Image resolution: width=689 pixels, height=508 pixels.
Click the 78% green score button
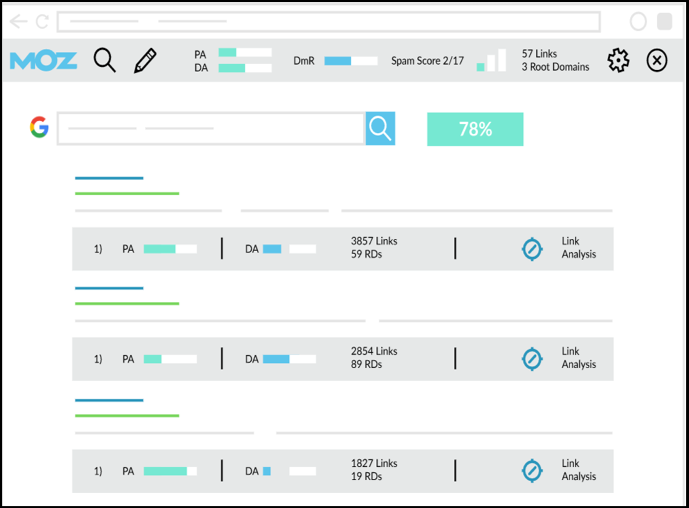[475, 129]
